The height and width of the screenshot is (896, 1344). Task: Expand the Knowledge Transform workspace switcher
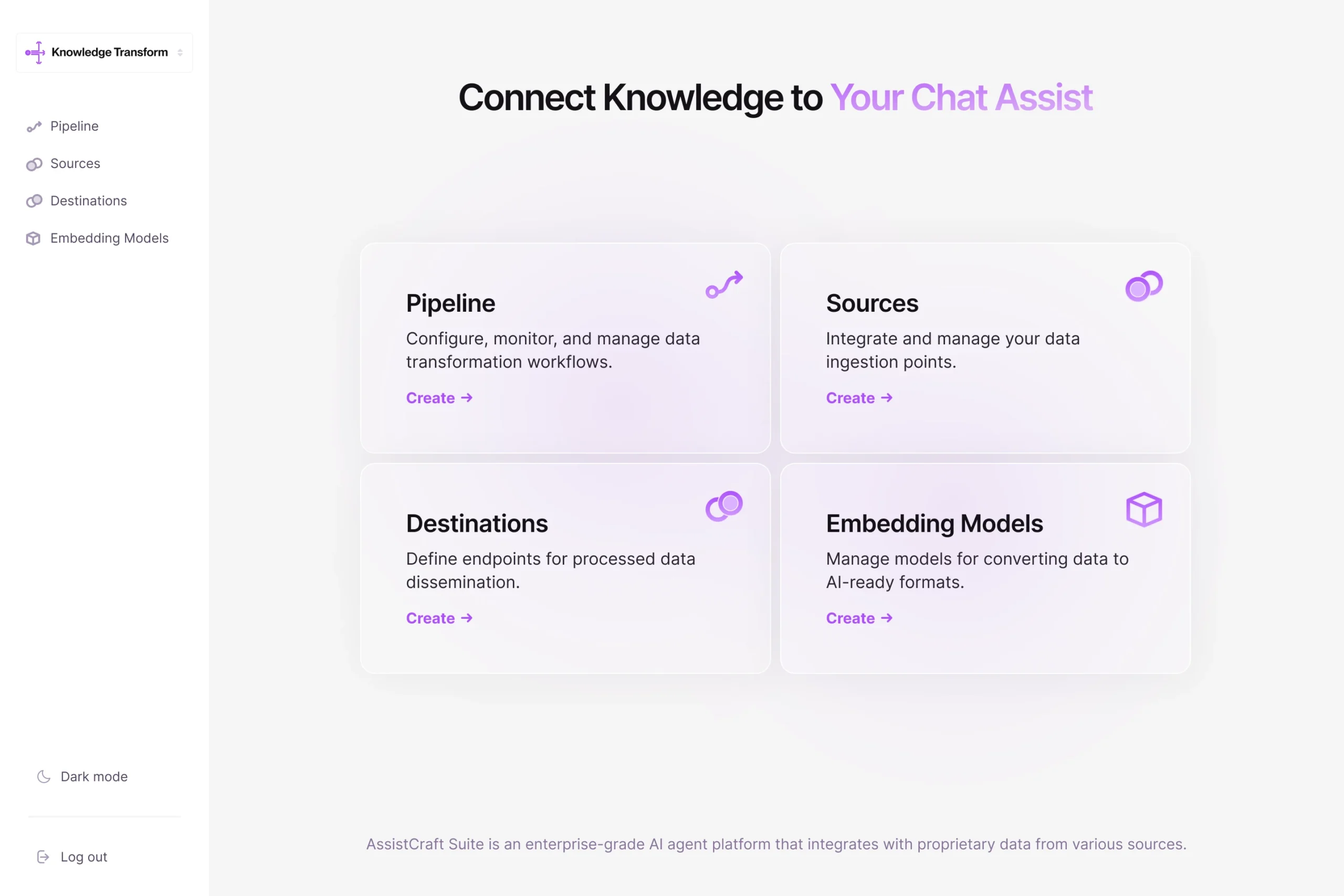[x=104, y=52]
